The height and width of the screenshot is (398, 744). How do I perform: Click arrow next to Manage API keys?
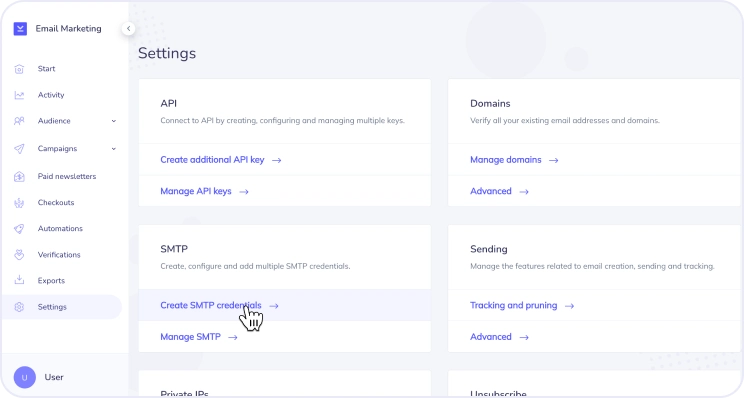click(244, 192)
